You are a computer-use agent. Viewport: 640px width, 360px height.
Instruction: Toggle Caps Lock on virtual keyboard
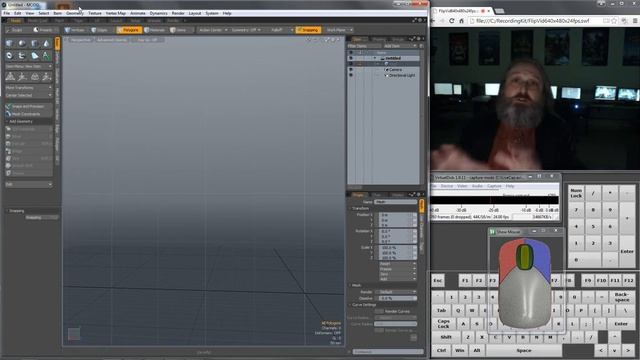tap(443, 324)
